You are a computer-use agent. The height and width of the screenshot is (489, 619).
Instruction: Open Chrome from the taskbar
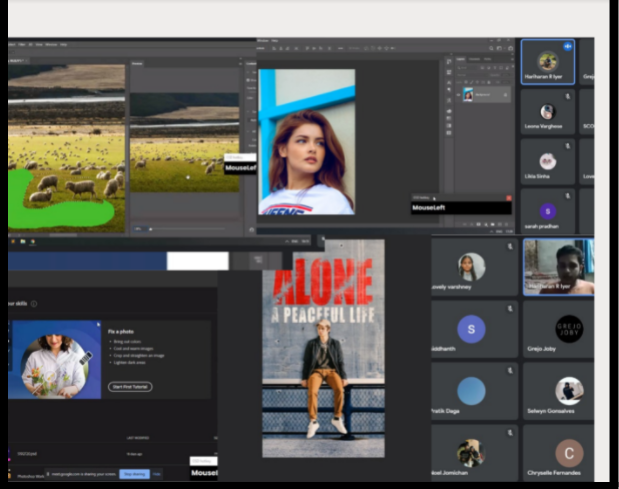click(32, 241)
